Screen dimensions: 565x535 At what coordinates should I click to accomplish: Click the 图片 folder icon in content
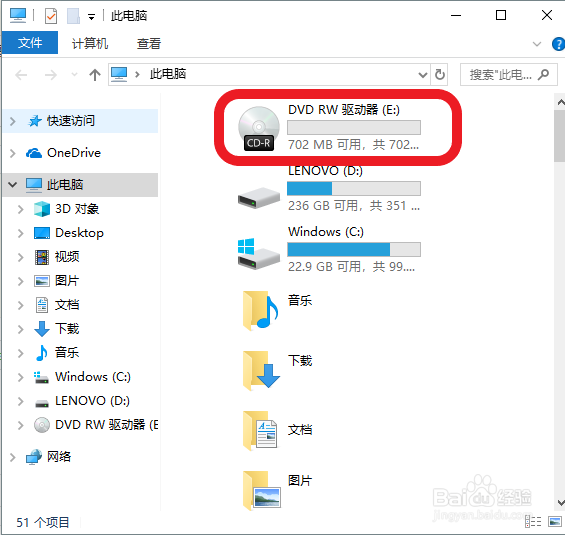pyautogui.click(x=261, y=491)
